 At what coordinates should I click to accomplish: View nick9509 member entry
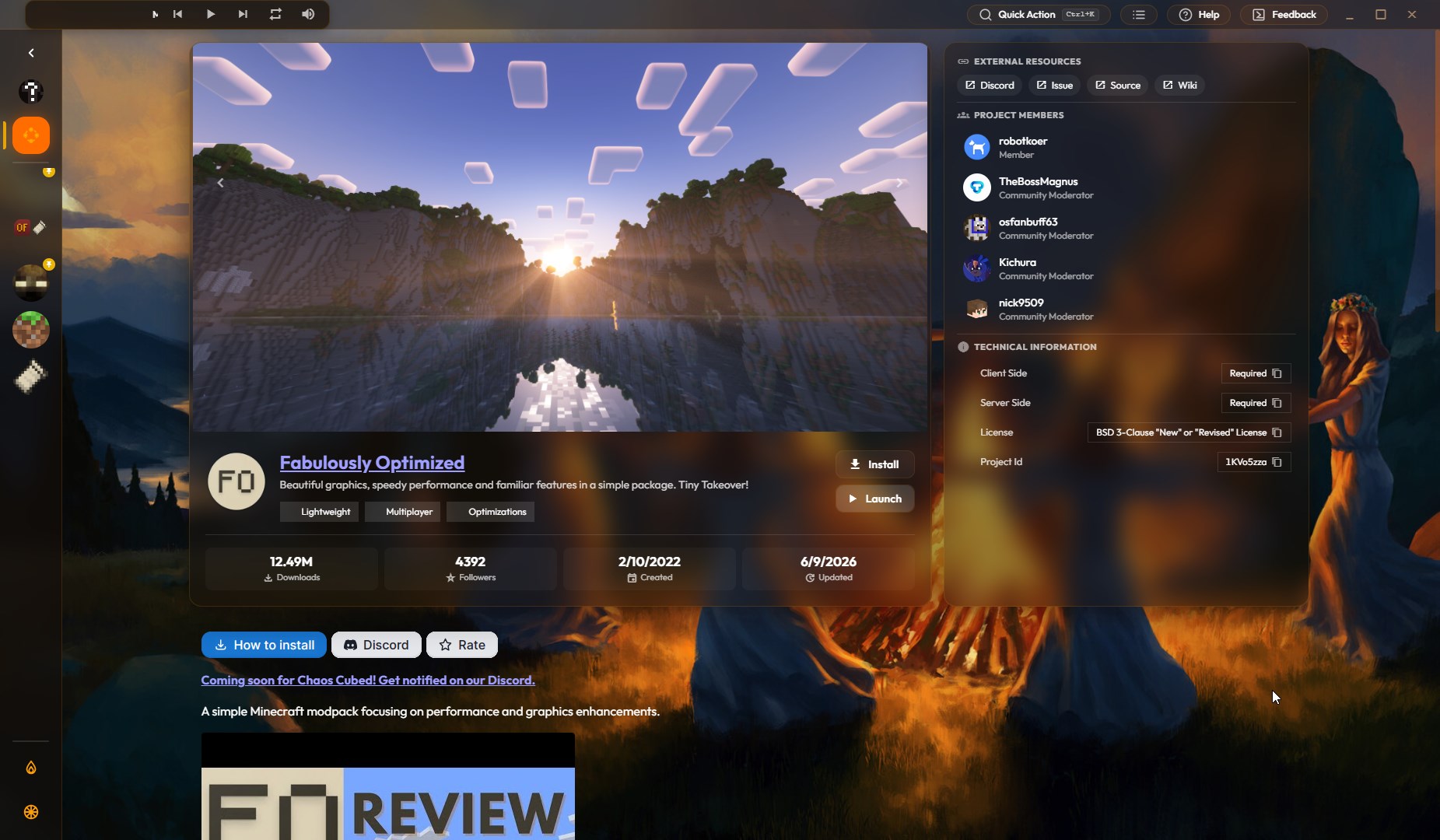[x=1126, y=309]
